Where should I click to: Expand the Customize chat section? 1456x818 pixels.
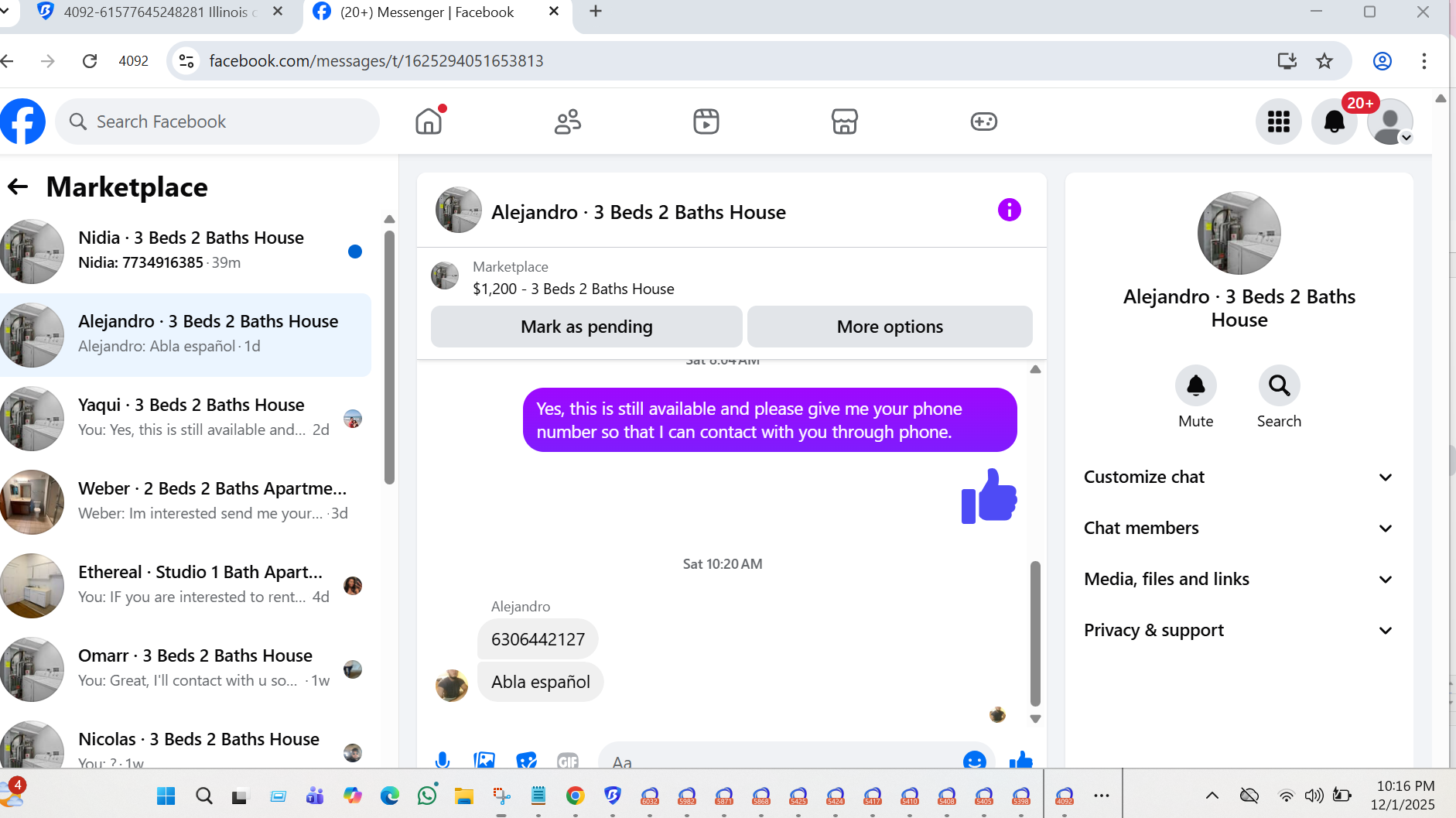[x=1239, y=477]
